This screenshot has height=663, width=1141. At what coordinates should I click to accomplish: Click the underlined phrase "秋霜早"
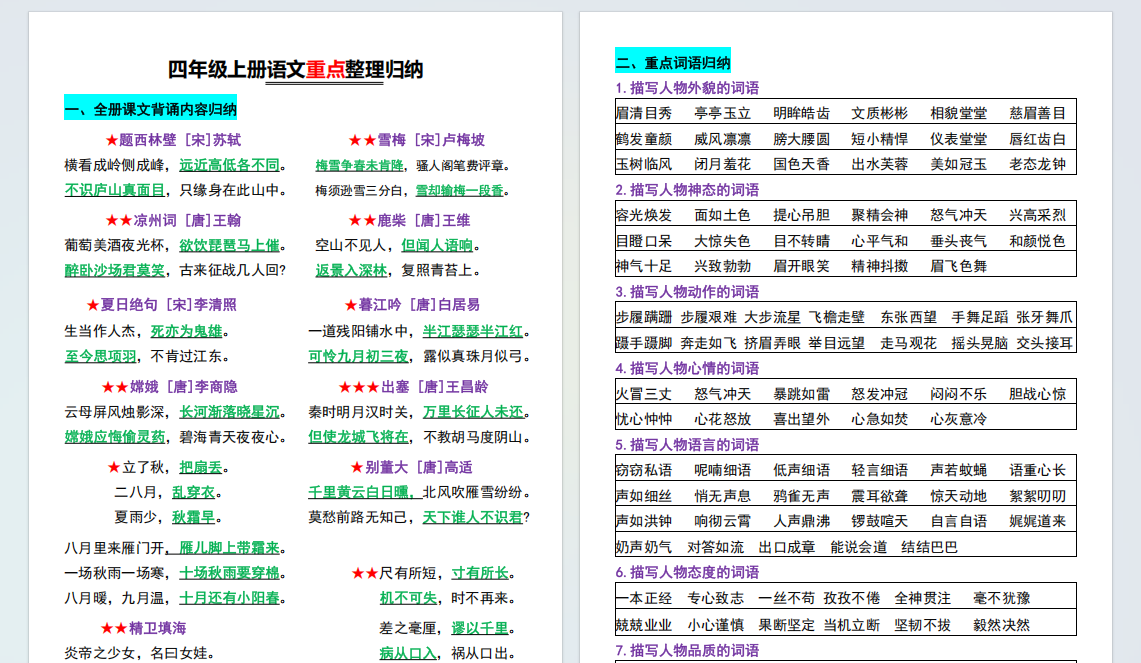(x=194, y=517)
